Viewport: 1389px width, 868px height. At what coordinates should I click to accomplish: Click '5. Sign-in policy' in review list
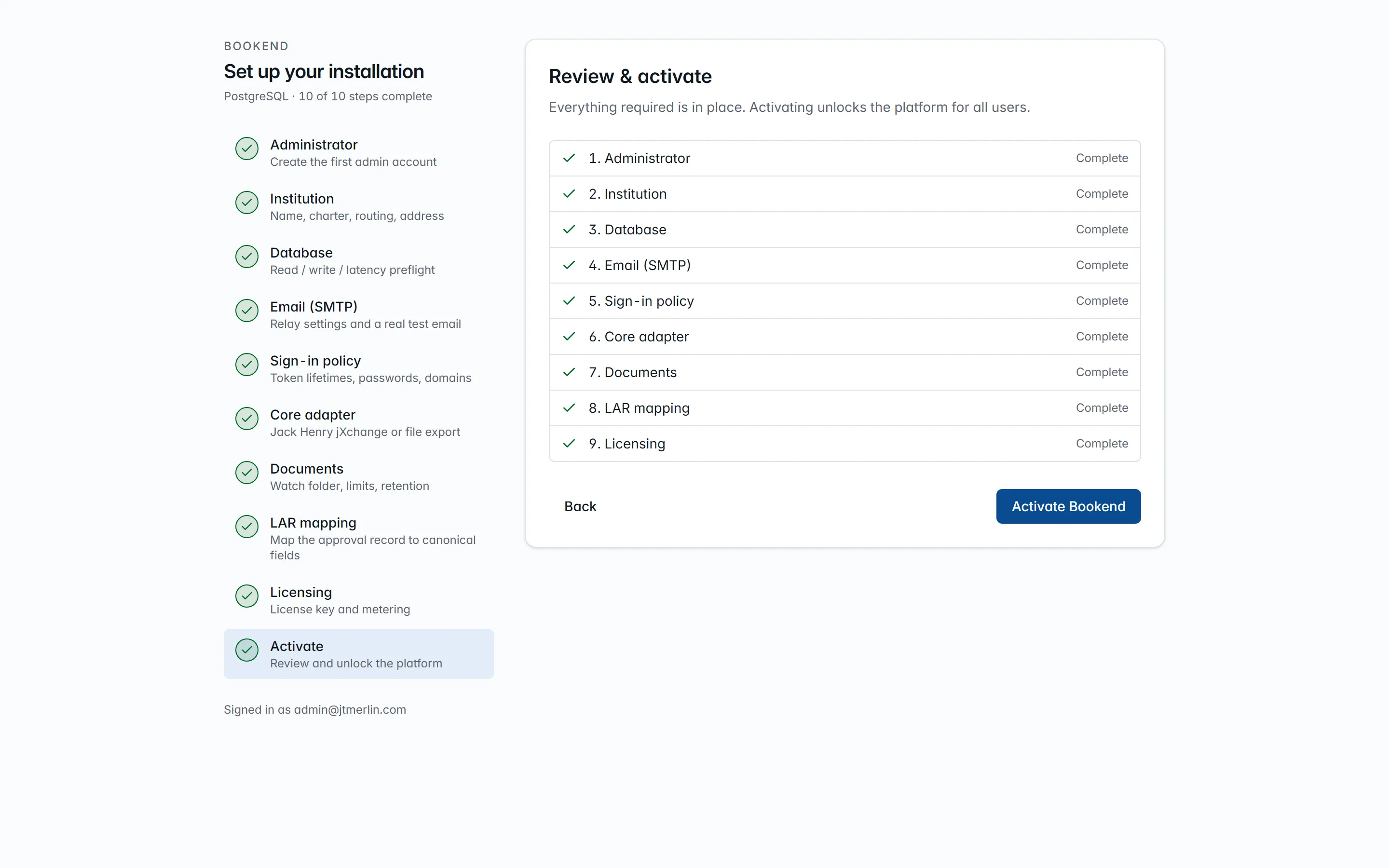641,301
